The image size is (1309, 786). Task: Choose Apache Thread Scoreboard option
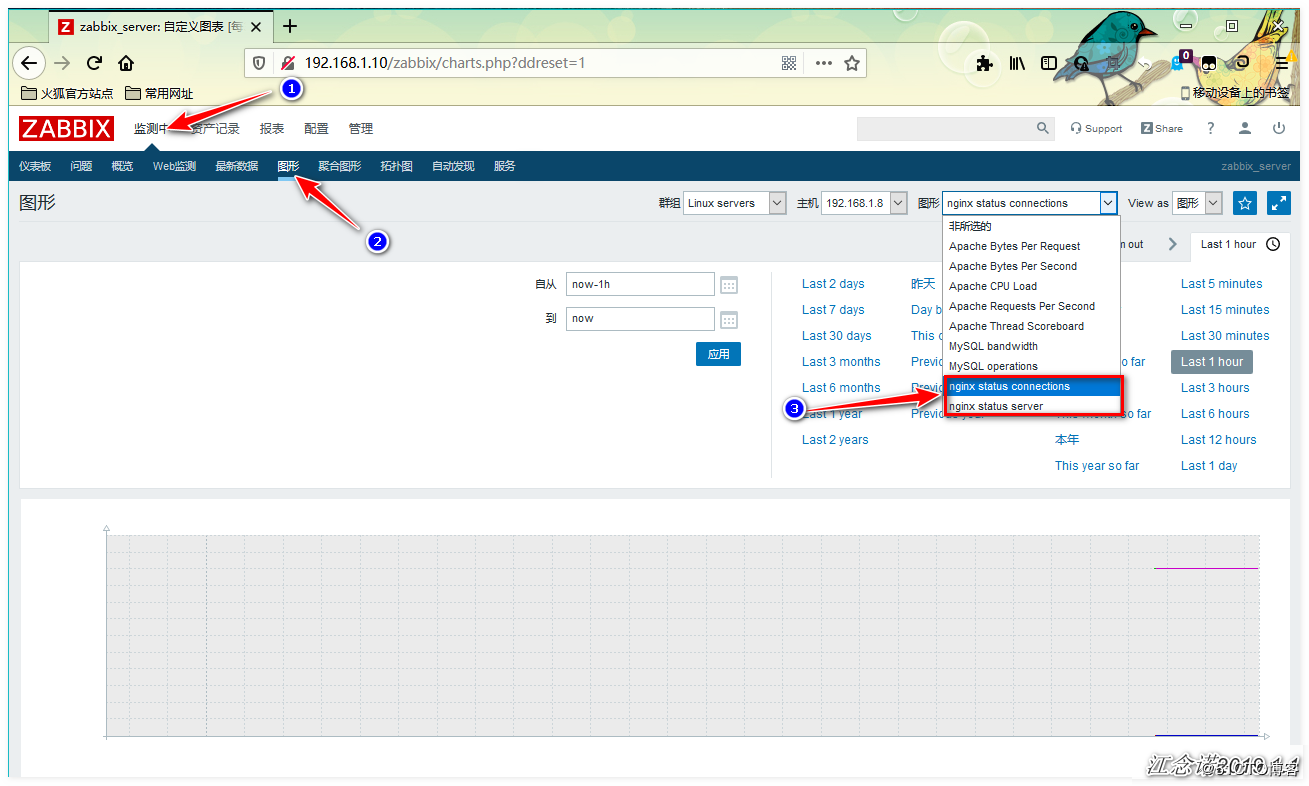pos(1031,326)
